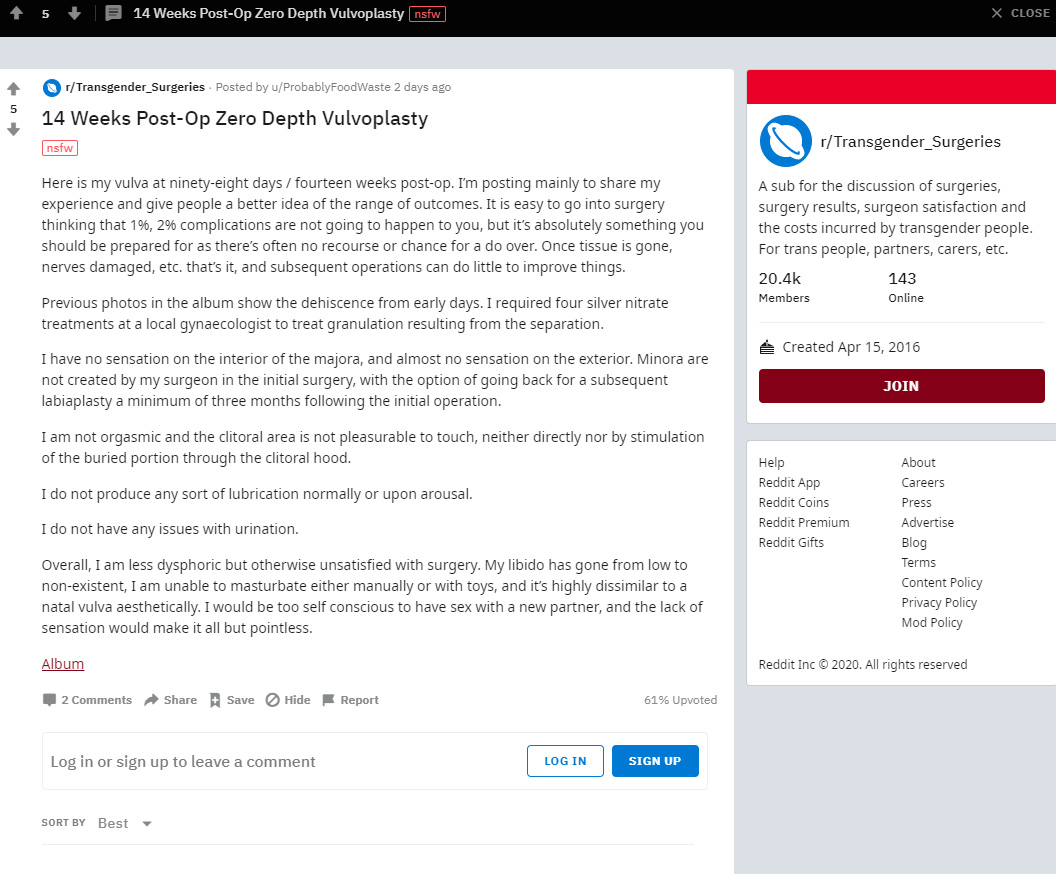
Task: Click the SORT BY label
Action: (x=63, y=823)
